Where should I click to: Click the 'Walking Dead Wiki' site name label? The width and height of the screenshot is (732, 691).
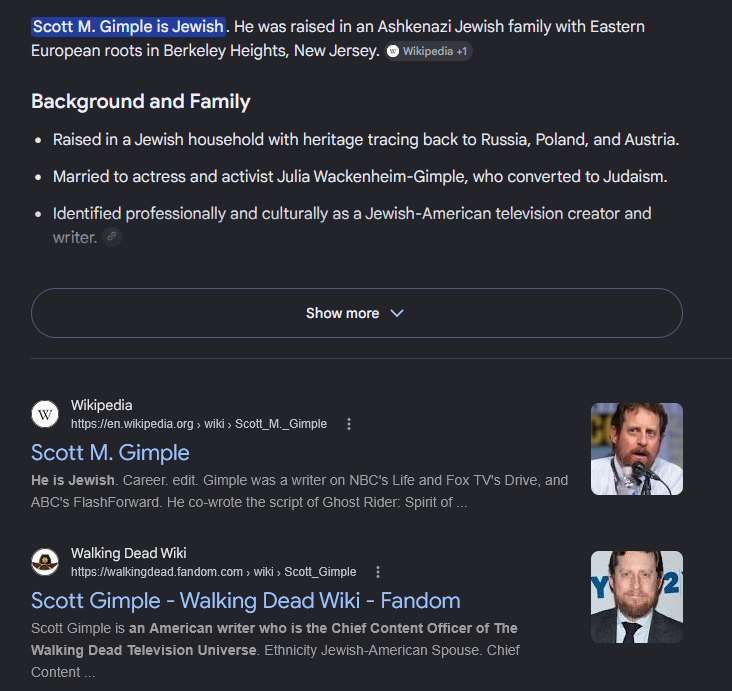128,553
